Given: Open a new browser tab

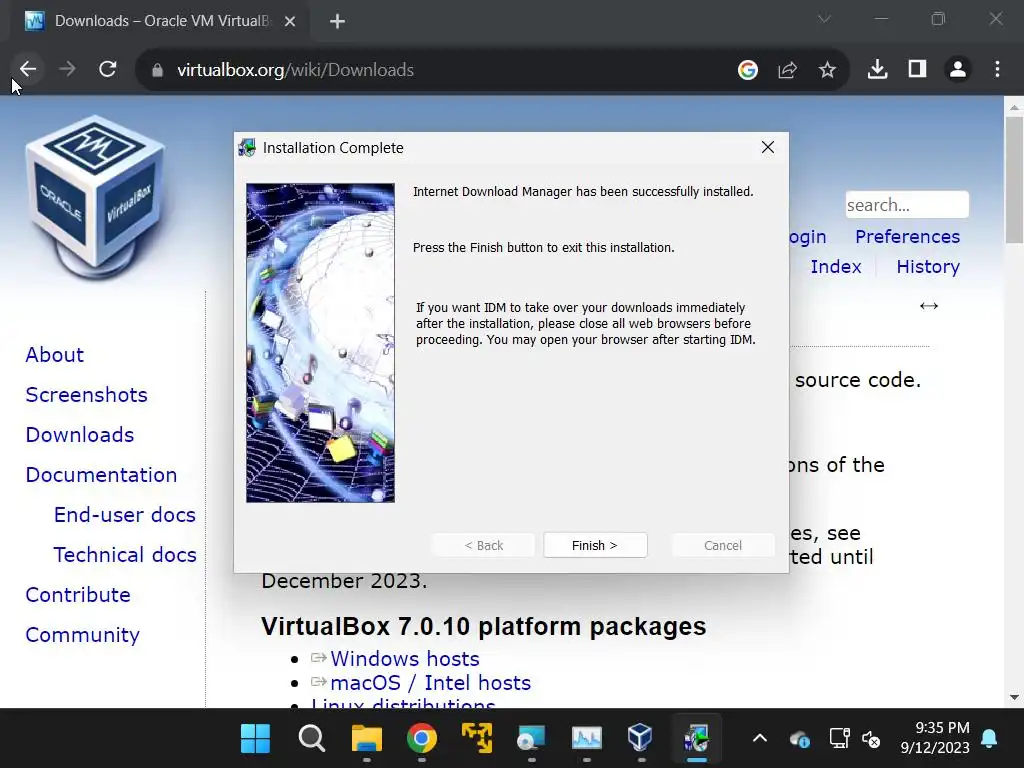Looking at the screenshot, I should coord(337,22).
